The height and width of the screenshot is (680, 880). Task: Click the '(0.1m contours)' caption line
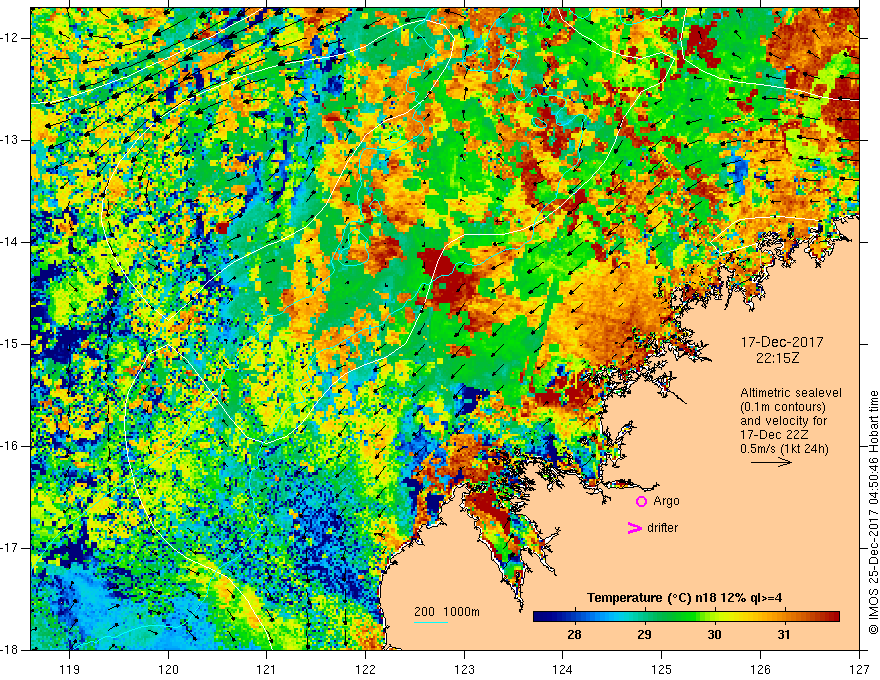(783, 407)
